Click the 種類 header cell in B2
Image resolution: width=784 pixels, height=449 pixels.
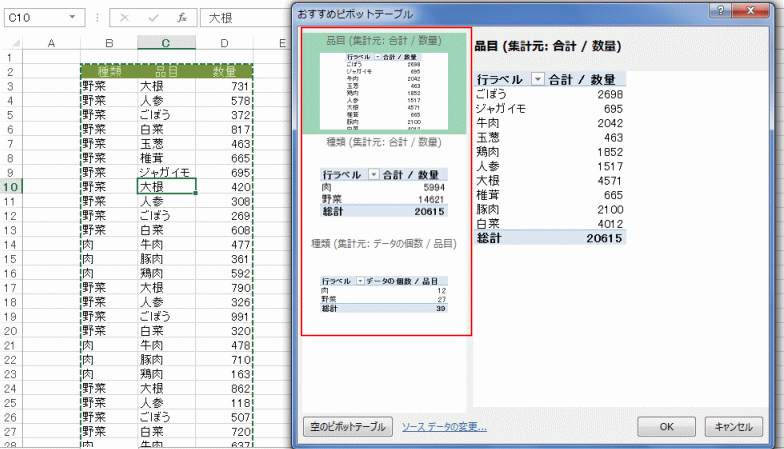(x=108, y=72)
